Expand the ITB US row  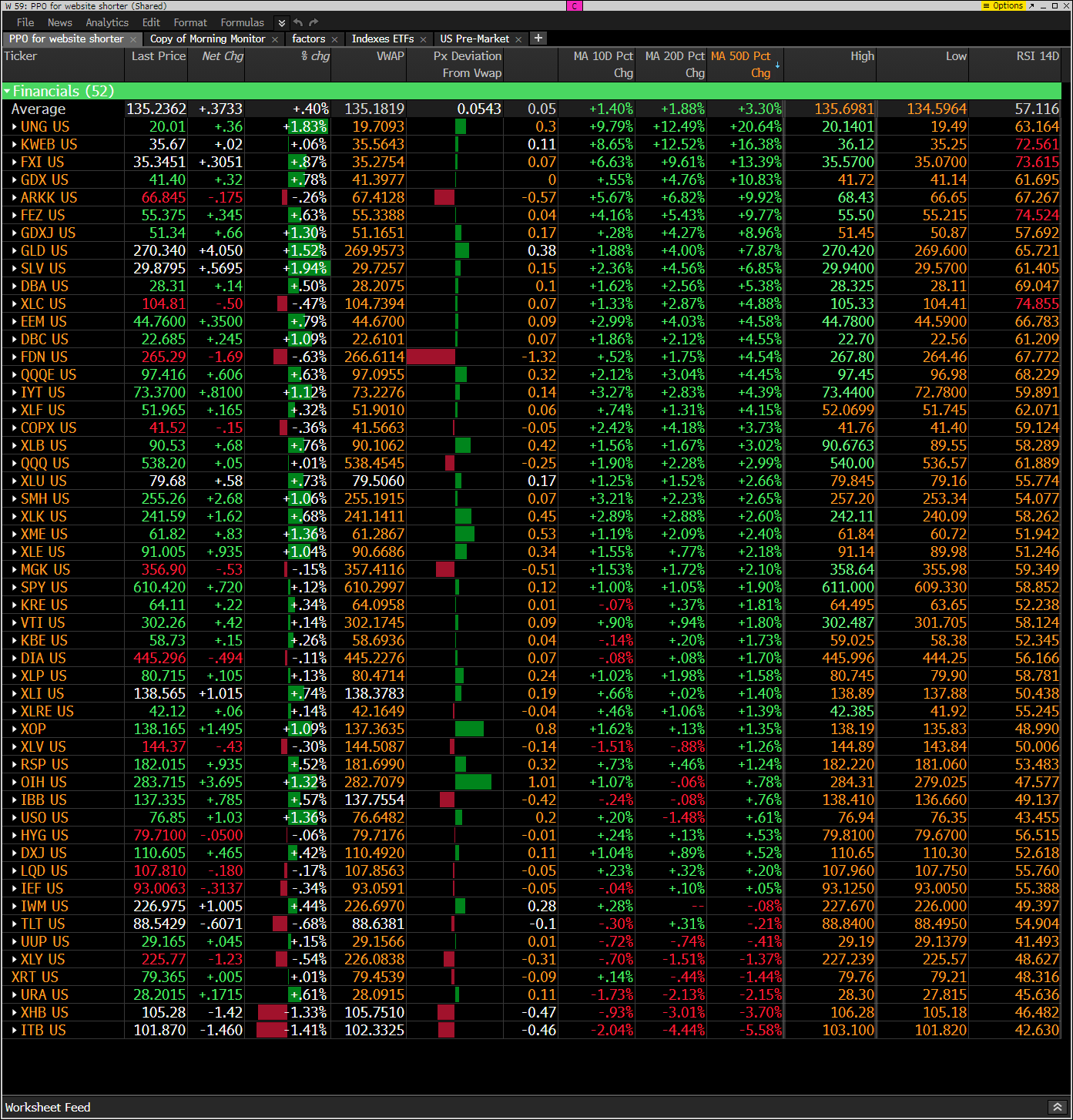(x=15, y=1030)
